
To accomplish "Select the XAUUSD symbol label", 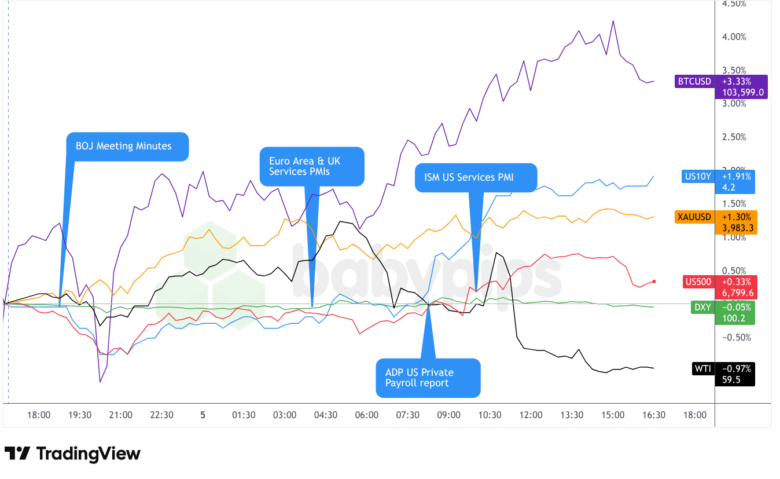I will [x=692, y=218].
